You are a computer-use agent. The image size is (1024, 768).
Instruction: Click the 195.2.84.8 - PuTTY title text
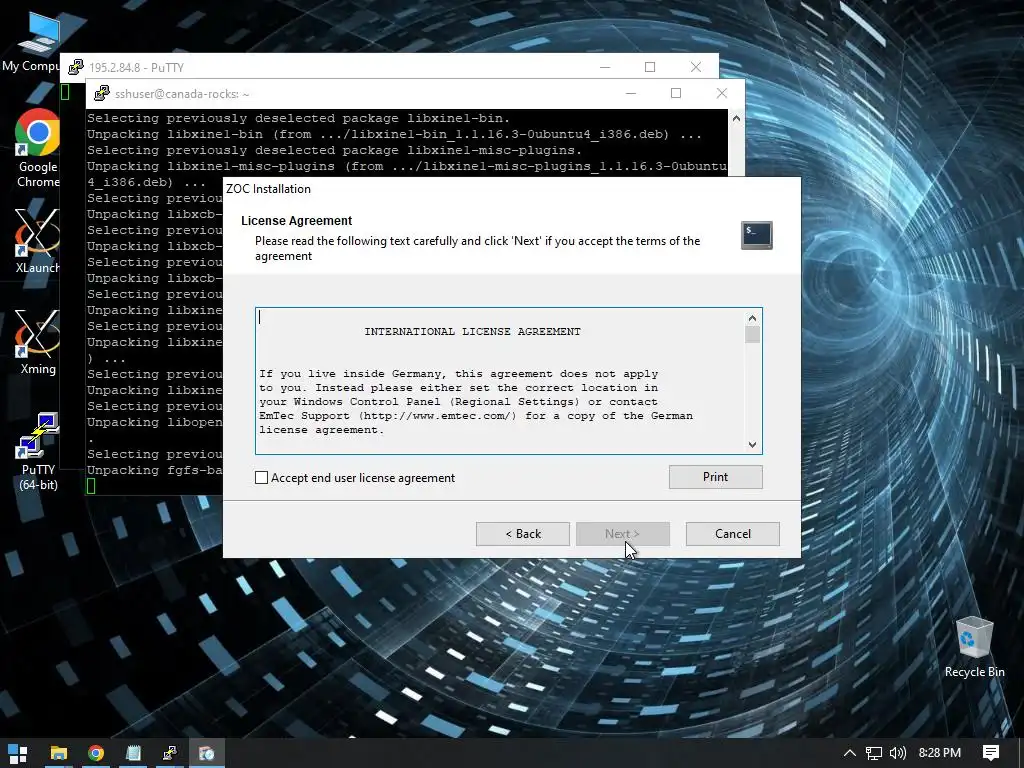(136, 67)
